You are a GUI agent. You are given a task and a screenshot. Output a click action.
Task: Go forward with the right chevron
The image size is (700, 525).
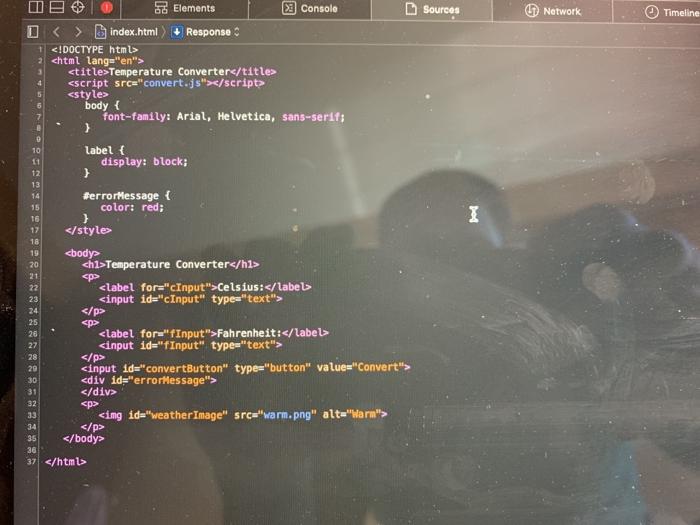(x=78, y=32)
